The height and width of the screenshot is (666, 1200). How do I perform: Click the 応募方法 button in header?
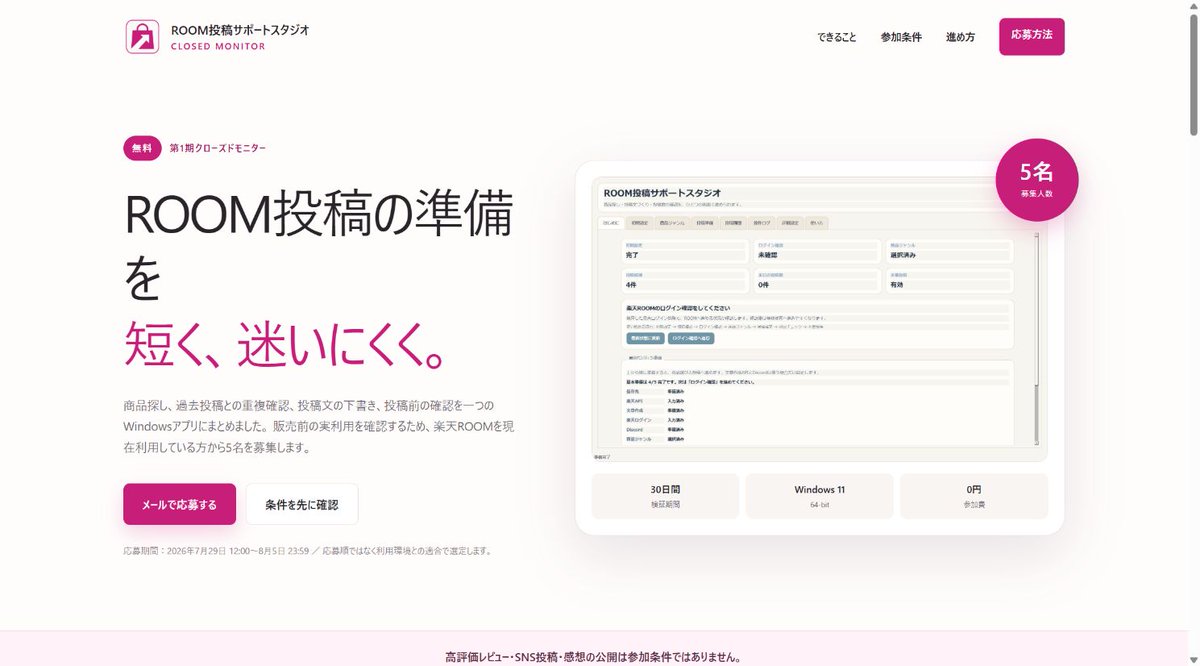(x=1031, y=36)
